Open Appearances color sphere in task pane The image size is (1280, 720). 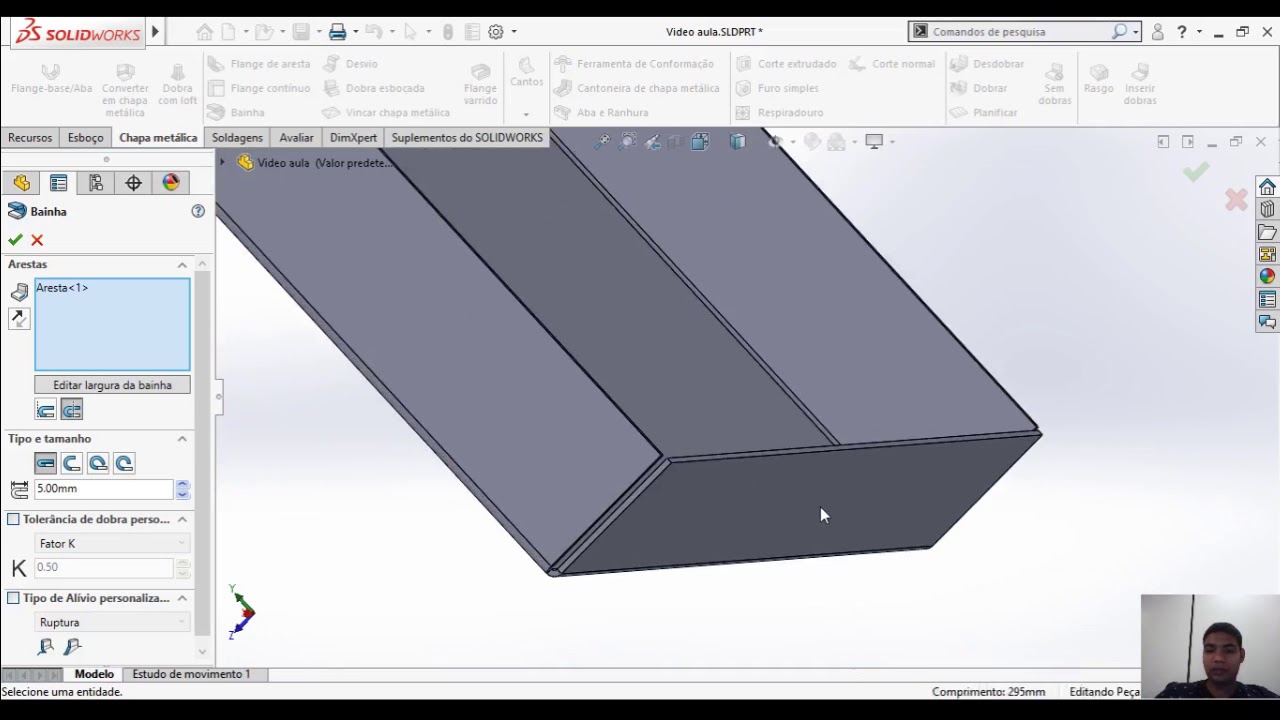1267,277
